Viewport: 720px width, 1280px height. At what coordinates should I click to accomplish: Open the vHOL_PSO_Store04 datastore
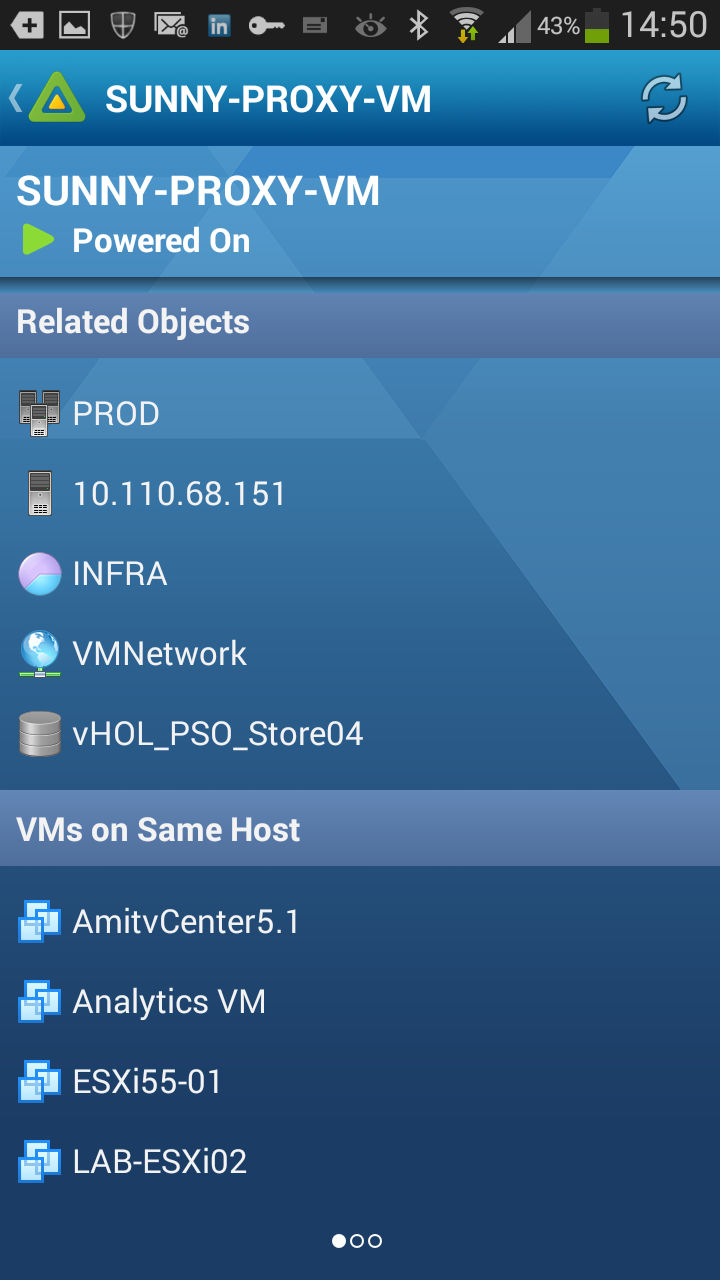(x=218, y=734)
